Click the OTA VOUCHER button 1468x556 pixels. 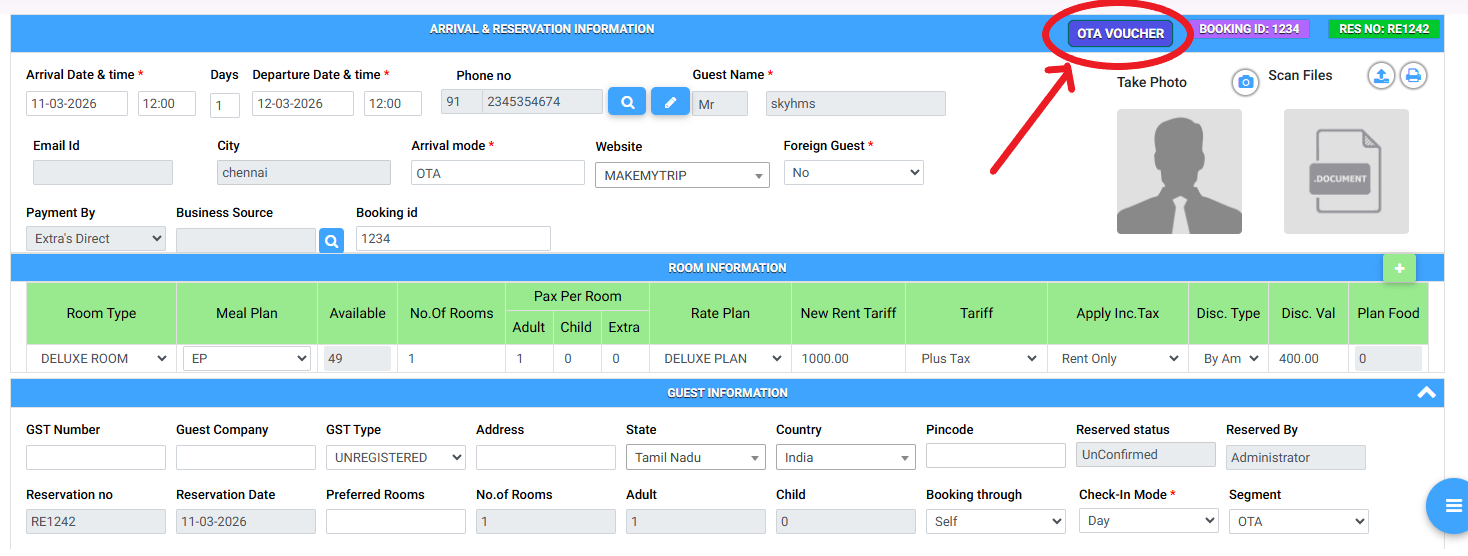pyautogui.click(x=1120, y=34)
